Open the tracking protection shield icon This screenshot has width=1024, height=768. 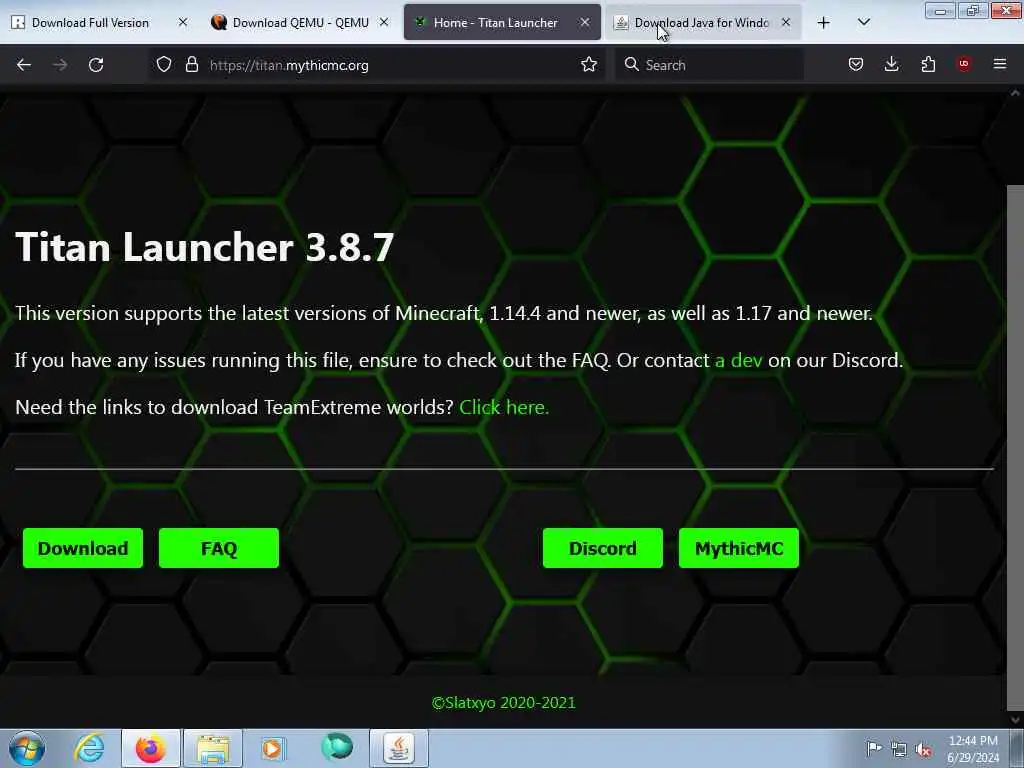(x=164, y=65)
